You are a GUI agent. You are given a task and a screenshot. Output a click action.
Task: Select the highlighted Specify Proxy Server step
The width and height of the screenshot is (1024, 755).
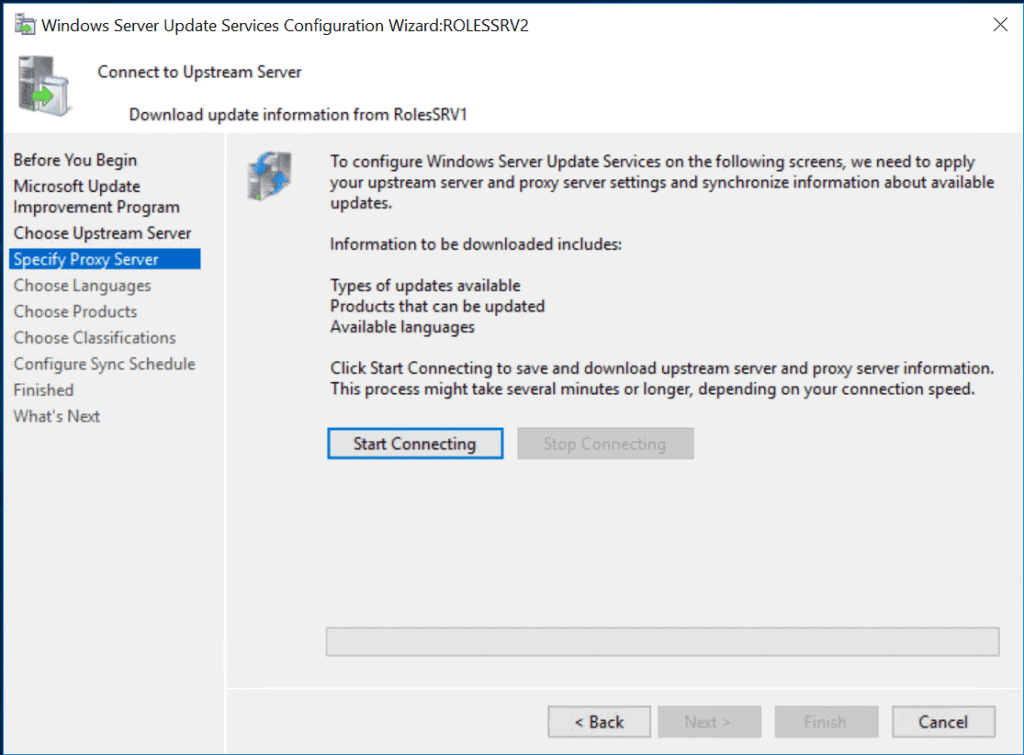click(x=104, y=259)
